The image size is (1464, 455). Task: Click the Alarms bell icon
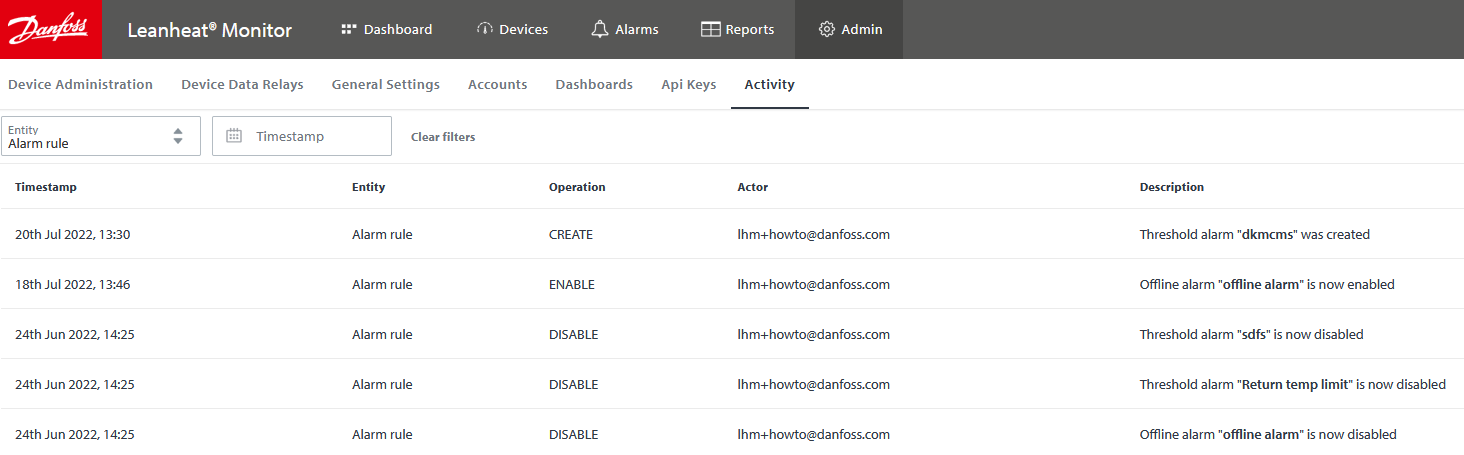pos(600,29)
